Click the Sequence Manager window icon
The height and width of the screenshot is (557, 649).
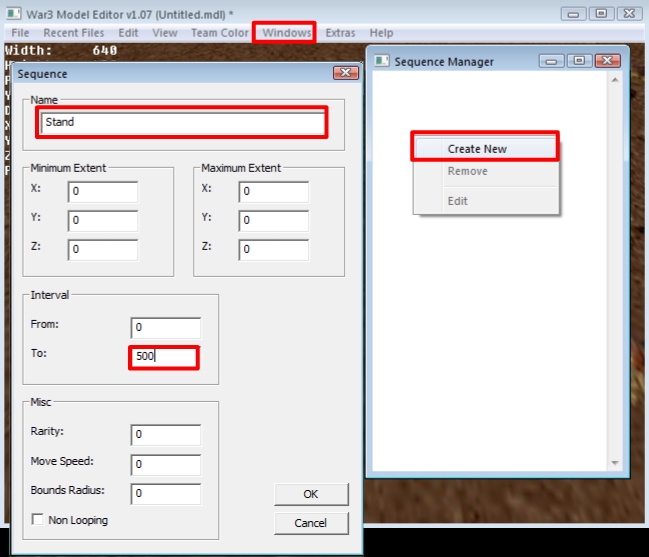[x=381, y=61]
